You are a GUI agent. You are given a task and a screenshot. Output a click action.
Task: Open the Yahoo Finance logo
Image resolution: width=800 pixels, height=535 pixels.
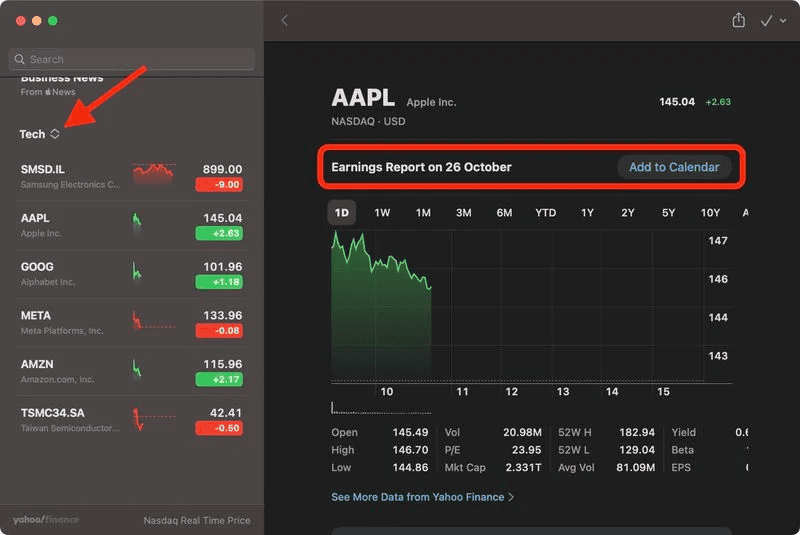coord(46,520)
